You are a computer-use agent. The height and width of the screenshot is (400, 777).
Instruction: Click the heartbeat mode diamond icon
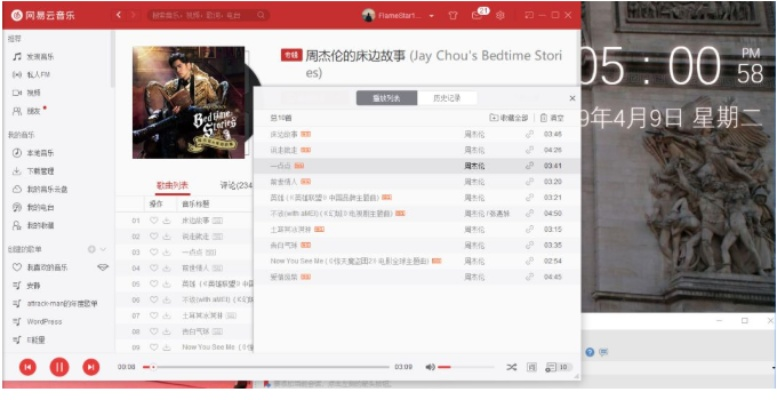tap(103, 268)
